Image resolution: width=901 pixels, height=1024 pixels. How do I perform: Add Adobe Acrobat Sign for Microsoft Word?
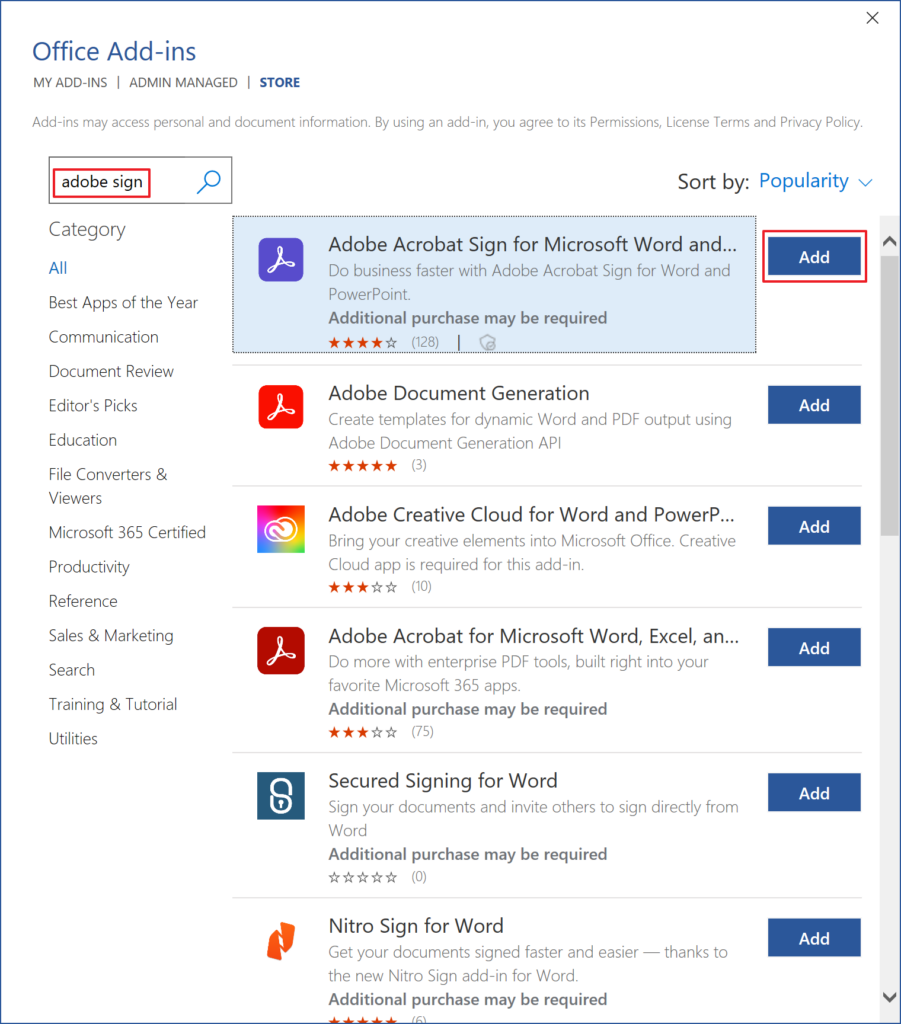point(814,257)
